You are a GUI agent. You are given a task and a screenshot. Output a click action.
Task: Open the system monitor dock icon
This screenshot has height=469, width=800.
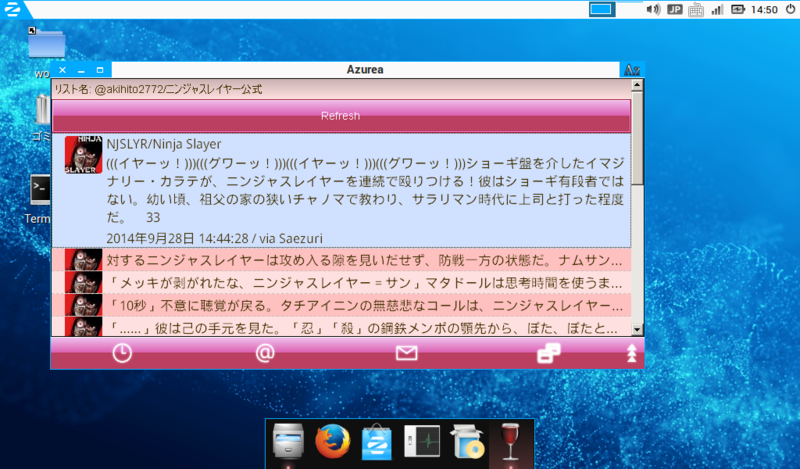tap(422, 441)
